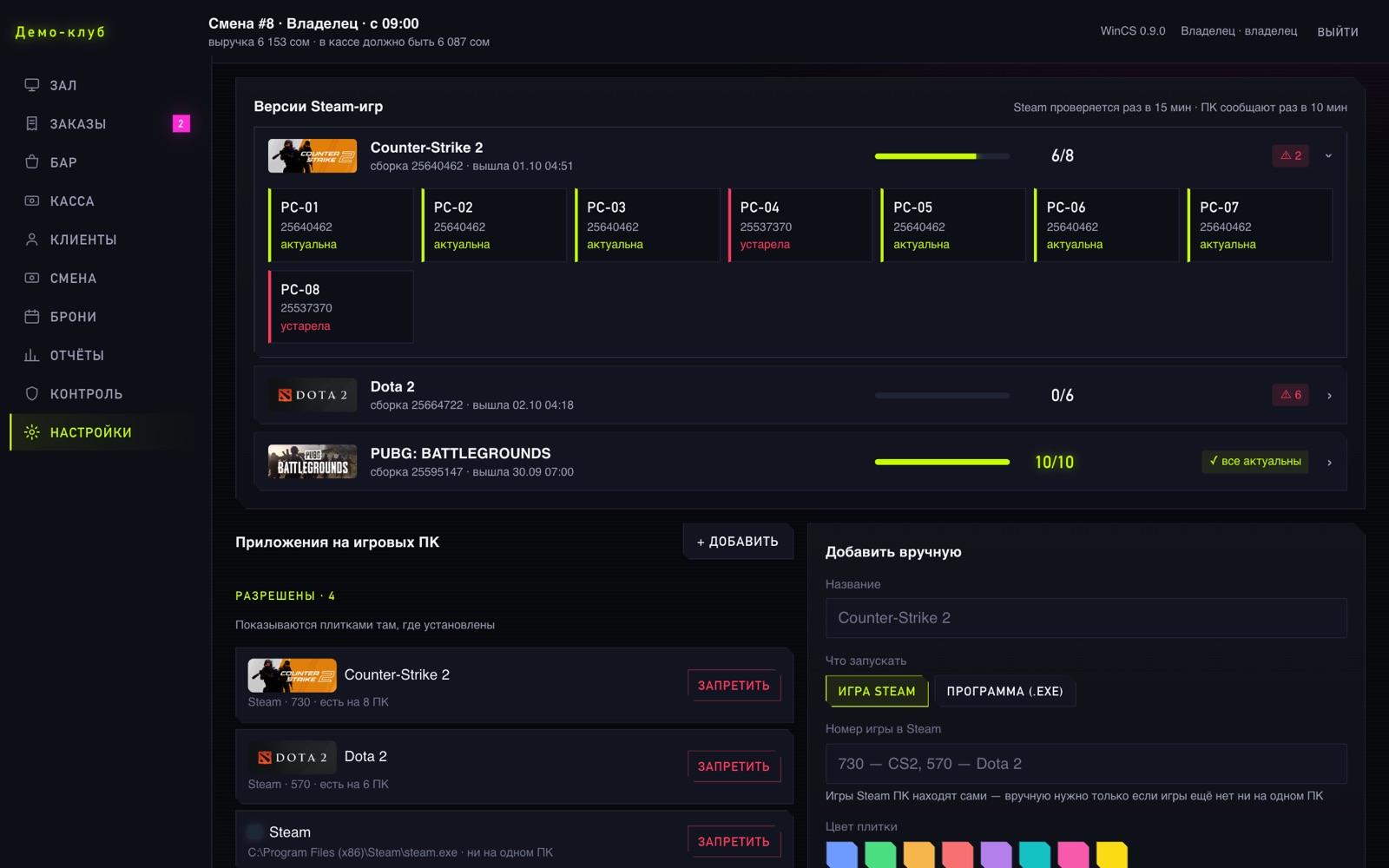The height and width of the screenshot is (868, 1389).
Task: Expand the Dota 2 versions row
Action: pyautogui.click(x=1329, y=396)
